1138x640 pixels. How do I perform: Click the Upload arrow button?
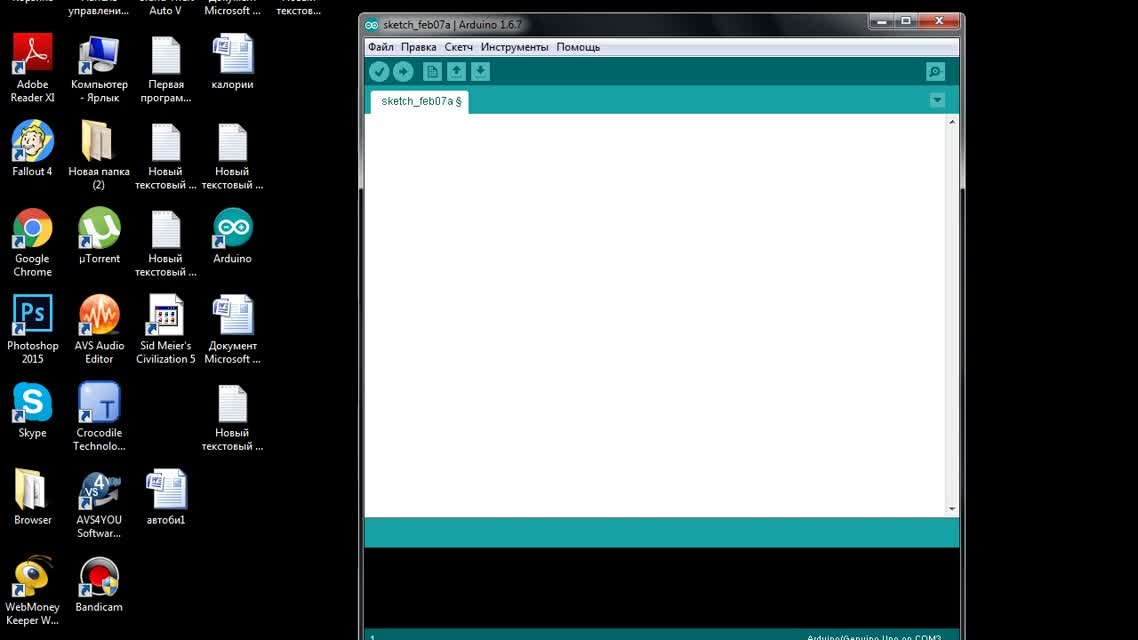click(403, 71)
